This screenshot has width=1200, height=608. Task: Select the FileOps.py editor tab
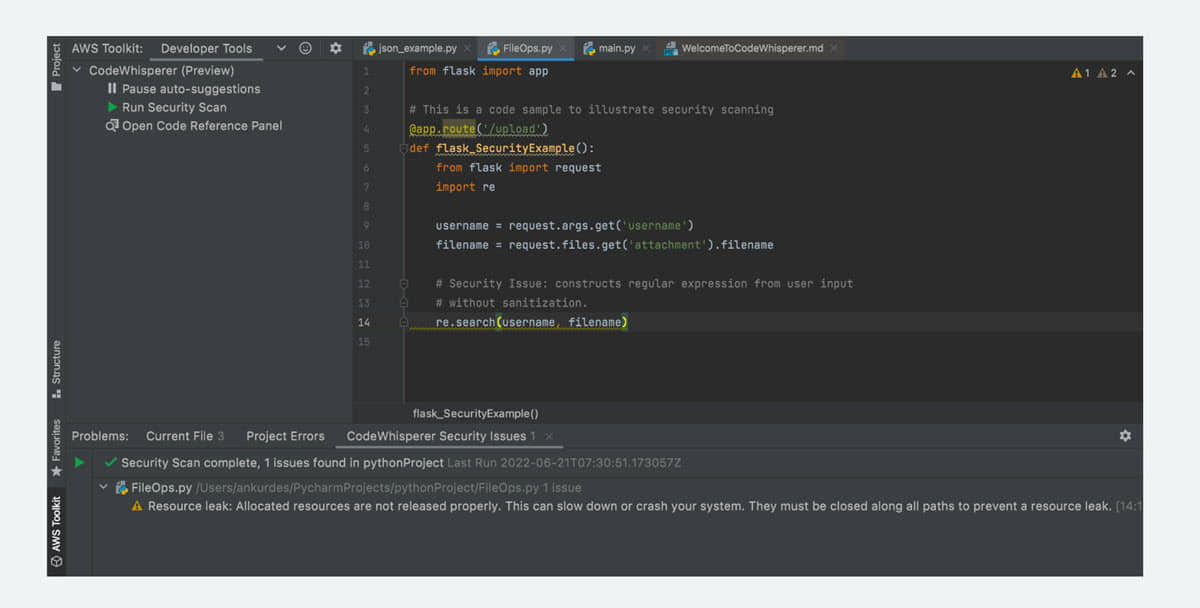(527, 48)
